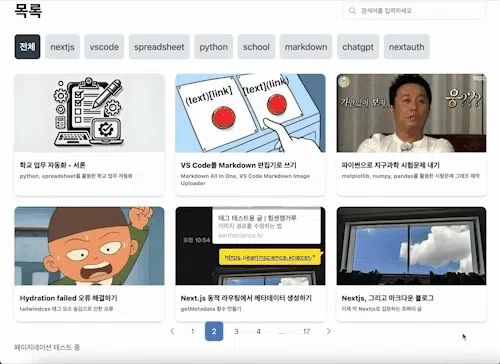Filter posts by nextjs tag
This screenshot has width=500, height=364.
pyautogui.click(x=62, y=47)
